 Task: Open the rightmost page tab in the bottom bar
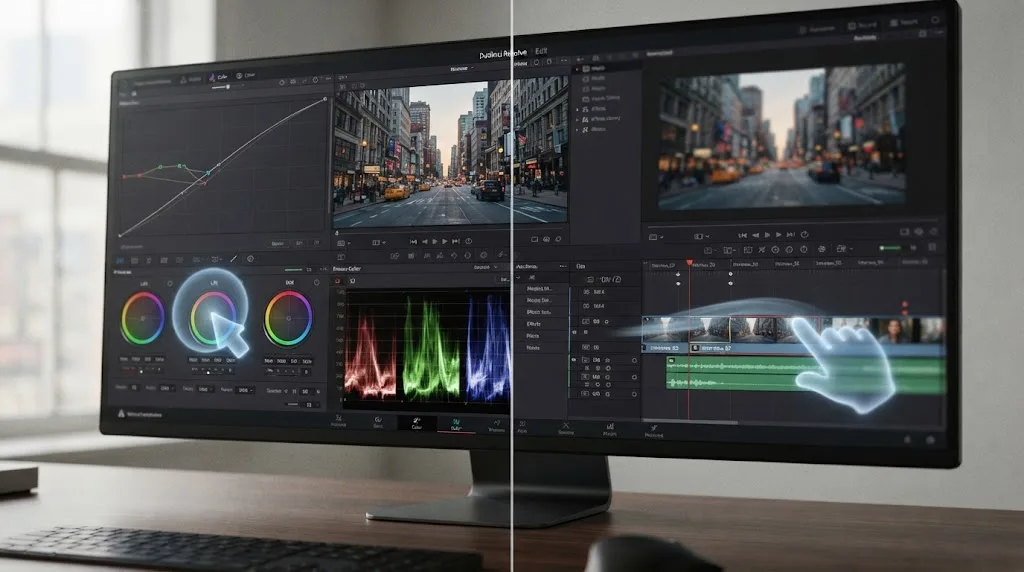tap(654, 431)
